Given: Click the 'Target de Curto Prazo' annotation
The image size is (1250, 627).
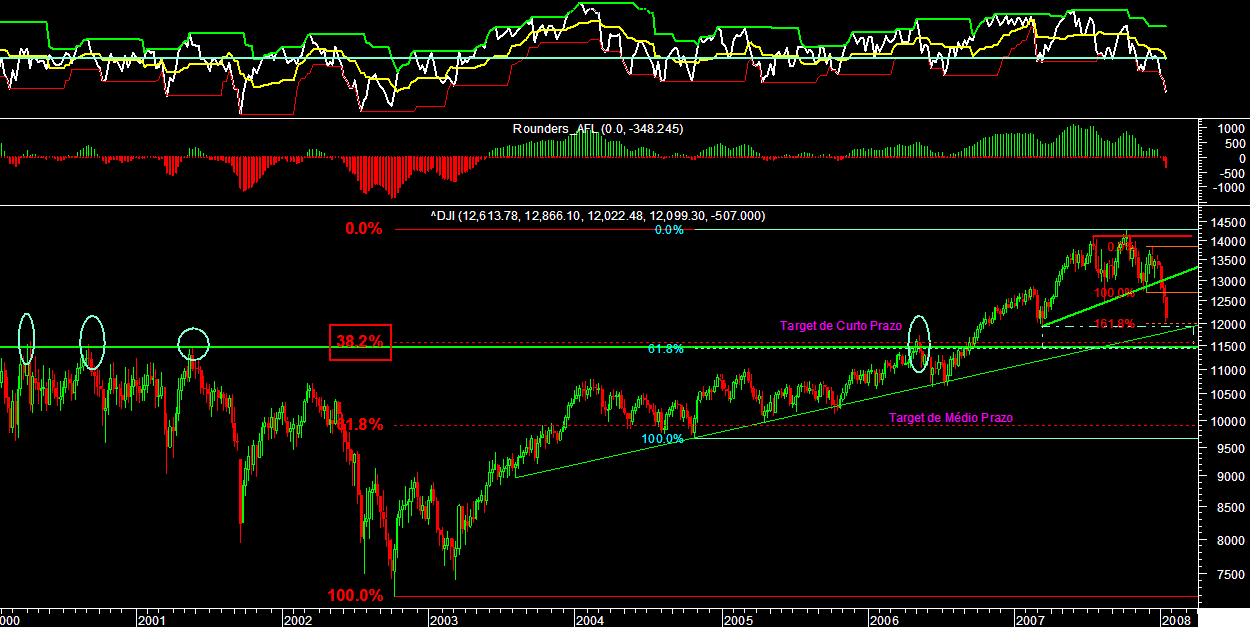Looking at the screenshot, I should tap(840, 326).
